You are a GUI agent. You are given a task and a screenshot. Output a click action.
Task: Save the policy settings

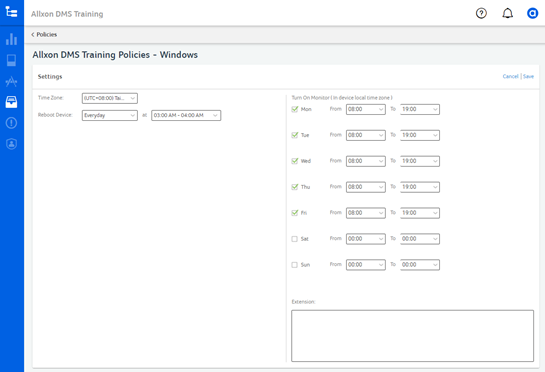tap(528, 76)
